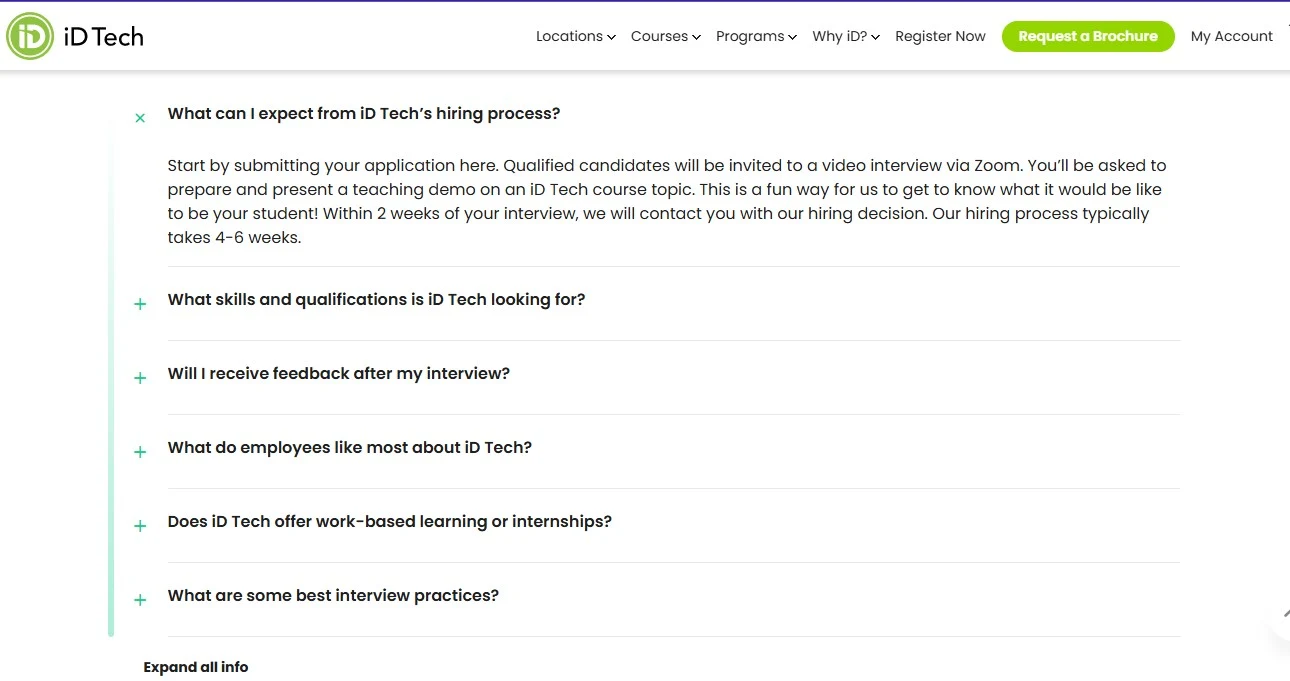Click plus icon beside best interview practices
Screen dimensions: 1290x681
[140, 600]
